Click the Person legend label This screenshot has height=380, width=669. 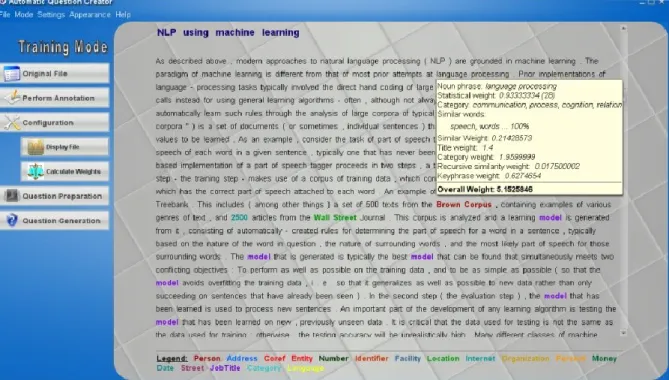coord(207,358)
